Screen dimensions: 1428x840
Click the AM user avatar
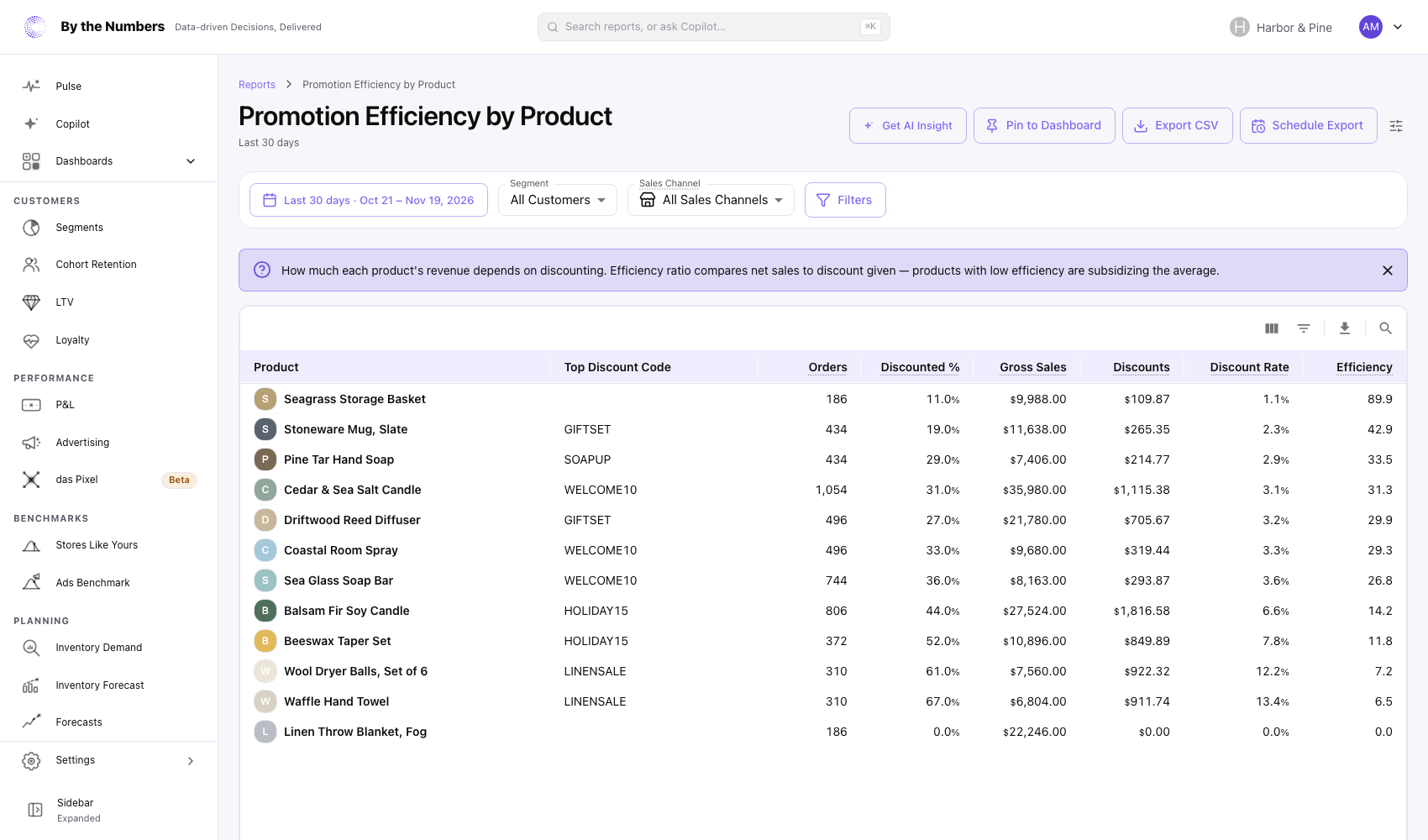coord(1371,27)
